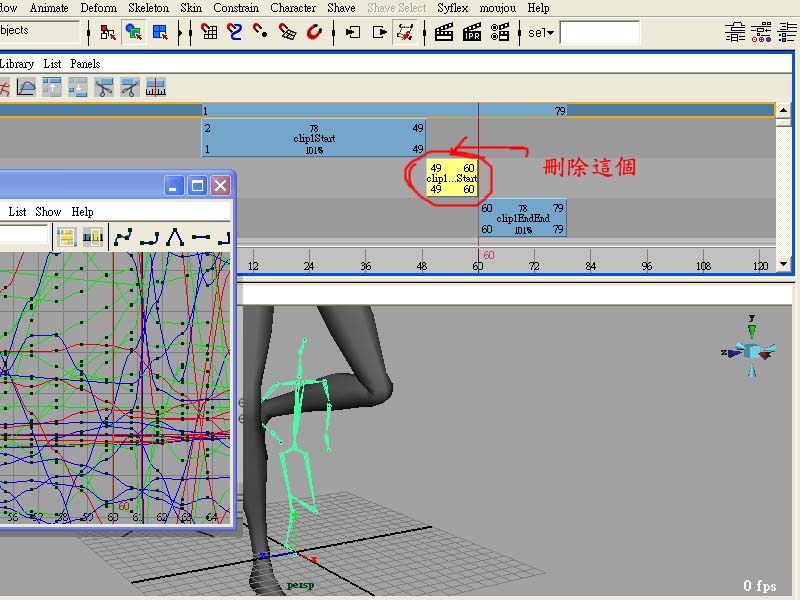Toggle construction history icon
Screen dimensions: 800x600
(406, 33)
